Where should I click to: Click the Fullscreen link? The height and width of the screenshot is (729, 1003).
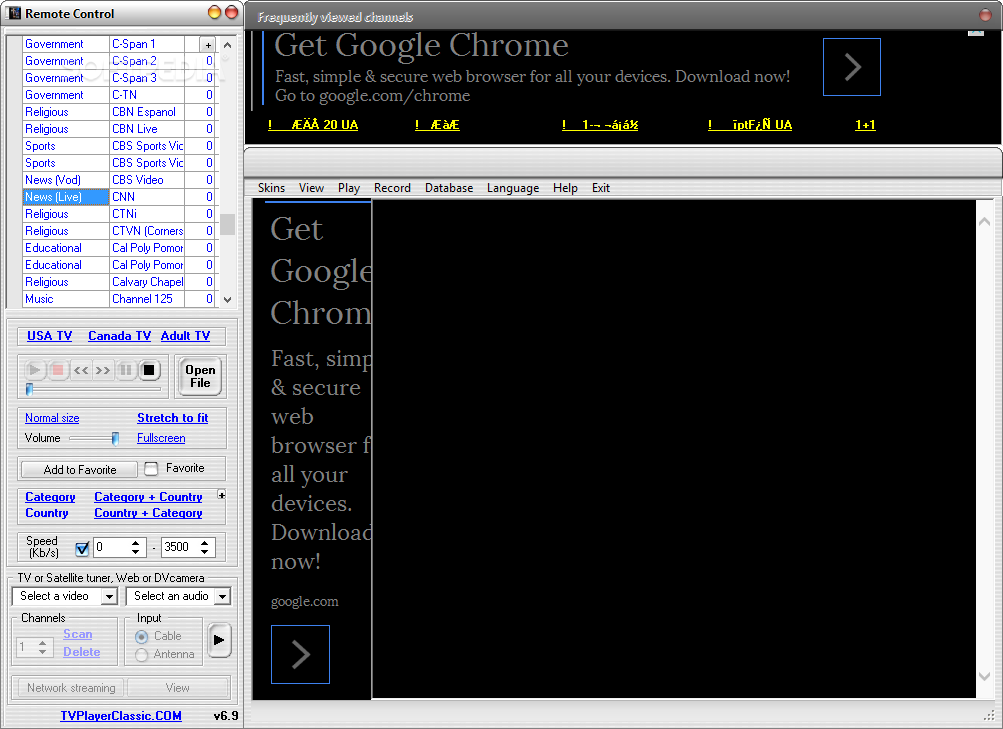coord(161,438)
